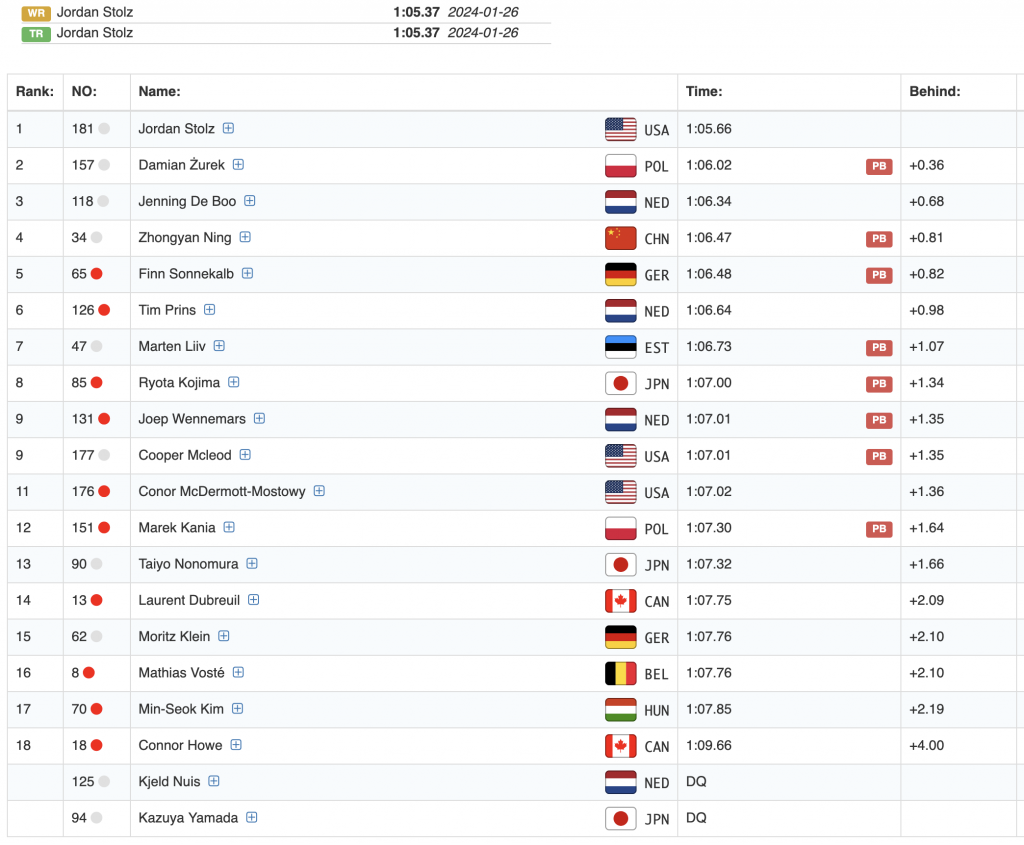
Task: Click the grey dot next to number 181
Action: (104, 129)
